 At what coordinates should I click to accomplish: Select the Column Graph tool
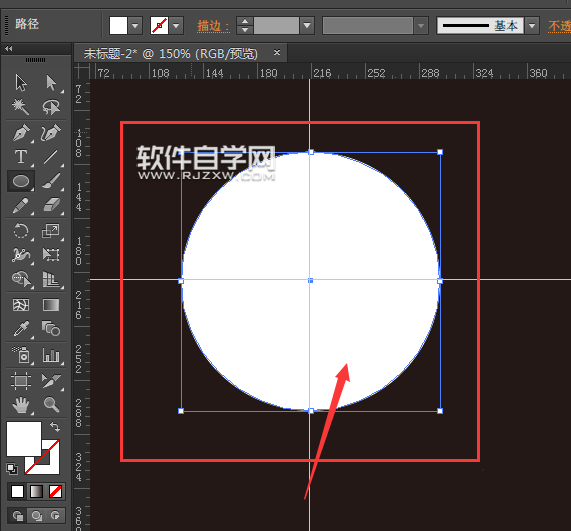point(51,355)
